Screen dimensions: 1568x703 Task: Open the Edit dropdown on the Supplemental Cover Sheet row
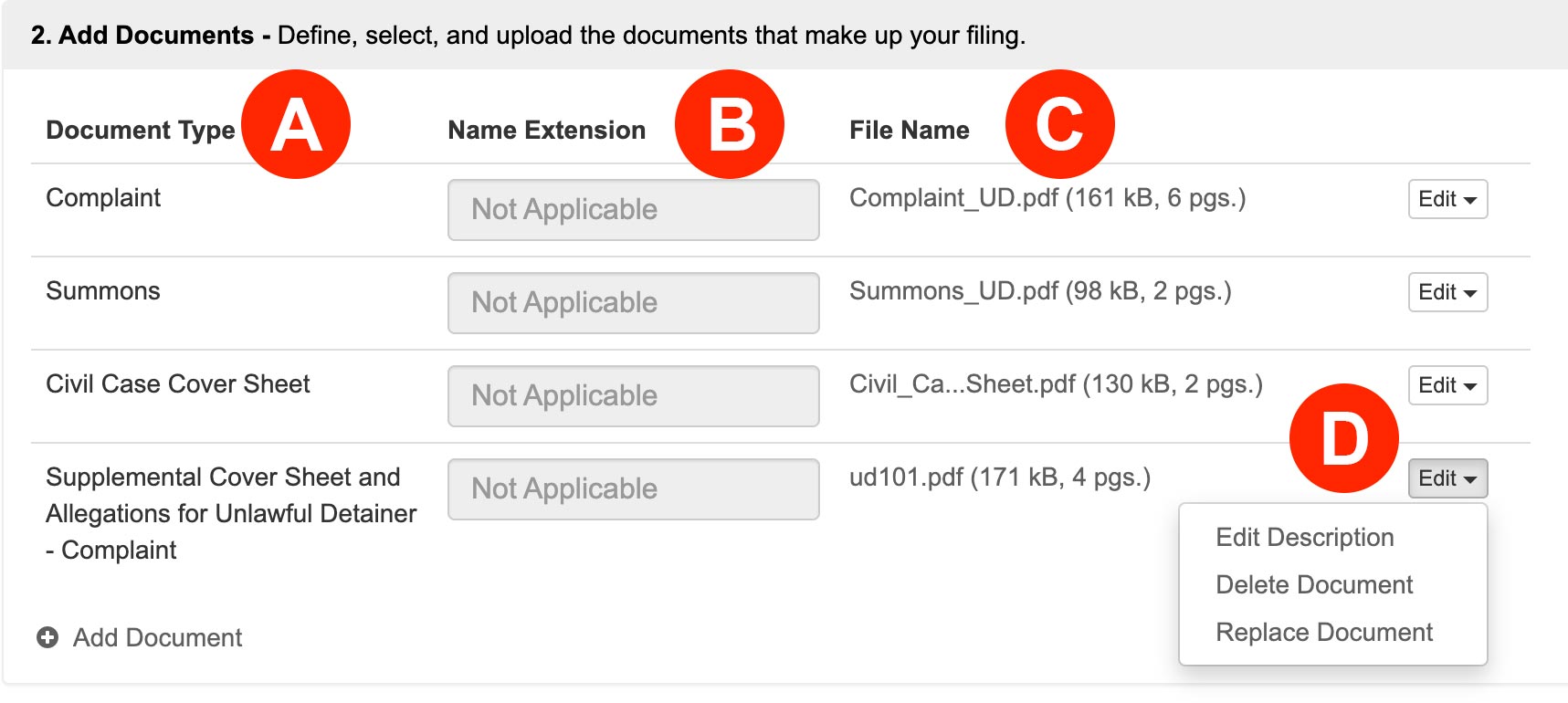click(x=1446, y=477)
